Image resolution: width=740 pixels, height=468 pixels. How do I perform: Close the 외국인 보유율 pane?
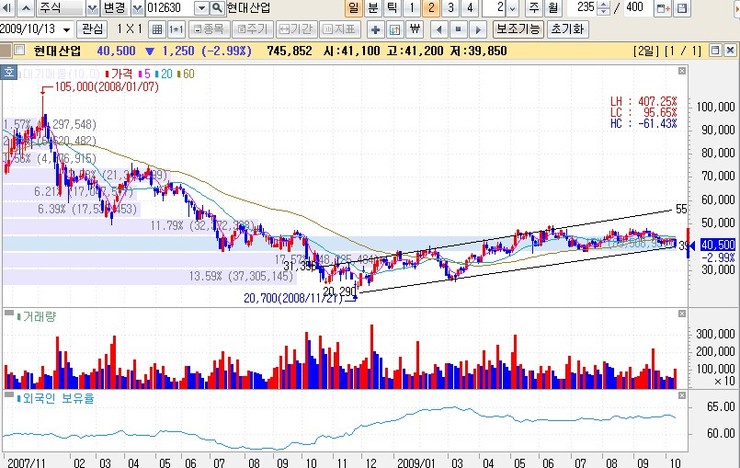pyautogui.click(x=682, y=396)
